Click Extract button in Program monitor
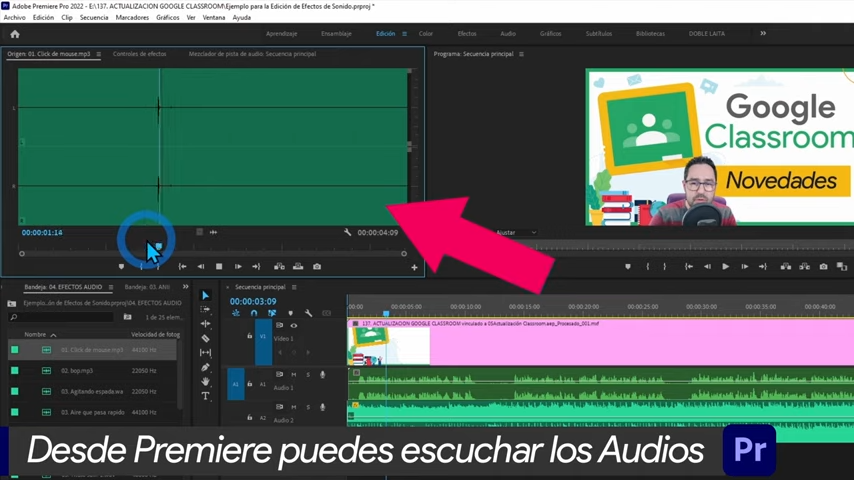 click(x=804, y=267)
